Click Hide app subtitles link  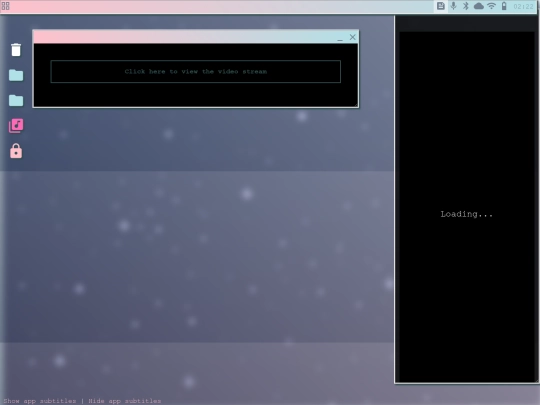tap(124, 401)
